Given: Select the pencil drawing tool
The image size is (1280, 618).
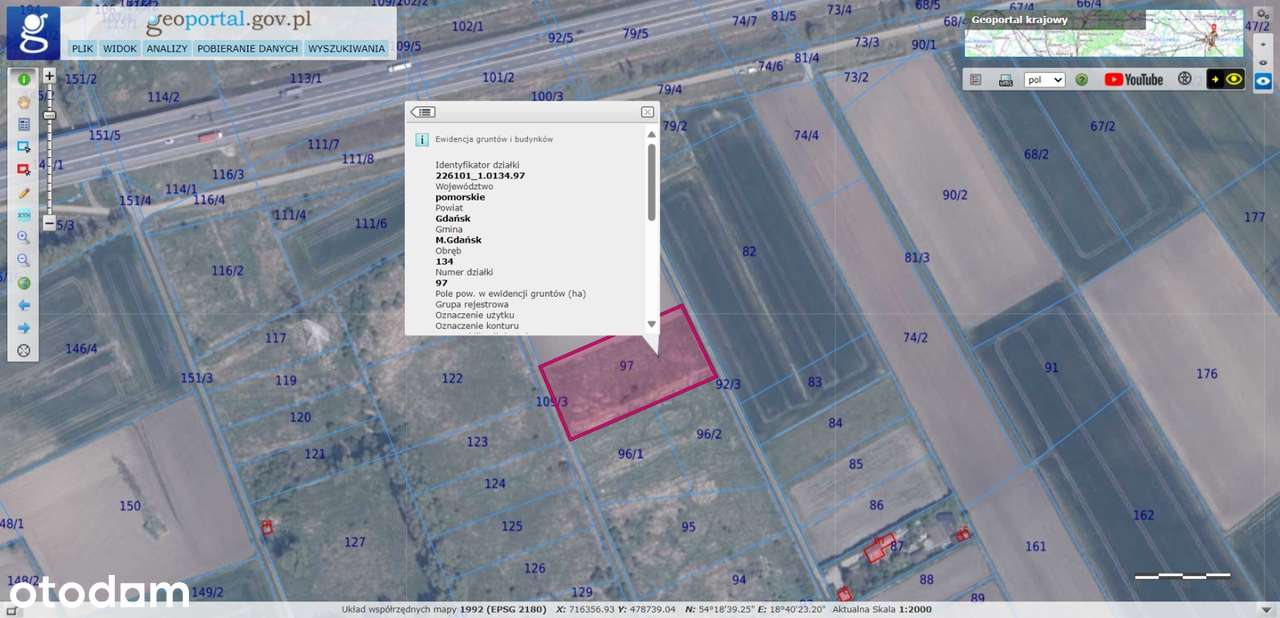Looking at the screenshot, I should click(x=24, y=192).
